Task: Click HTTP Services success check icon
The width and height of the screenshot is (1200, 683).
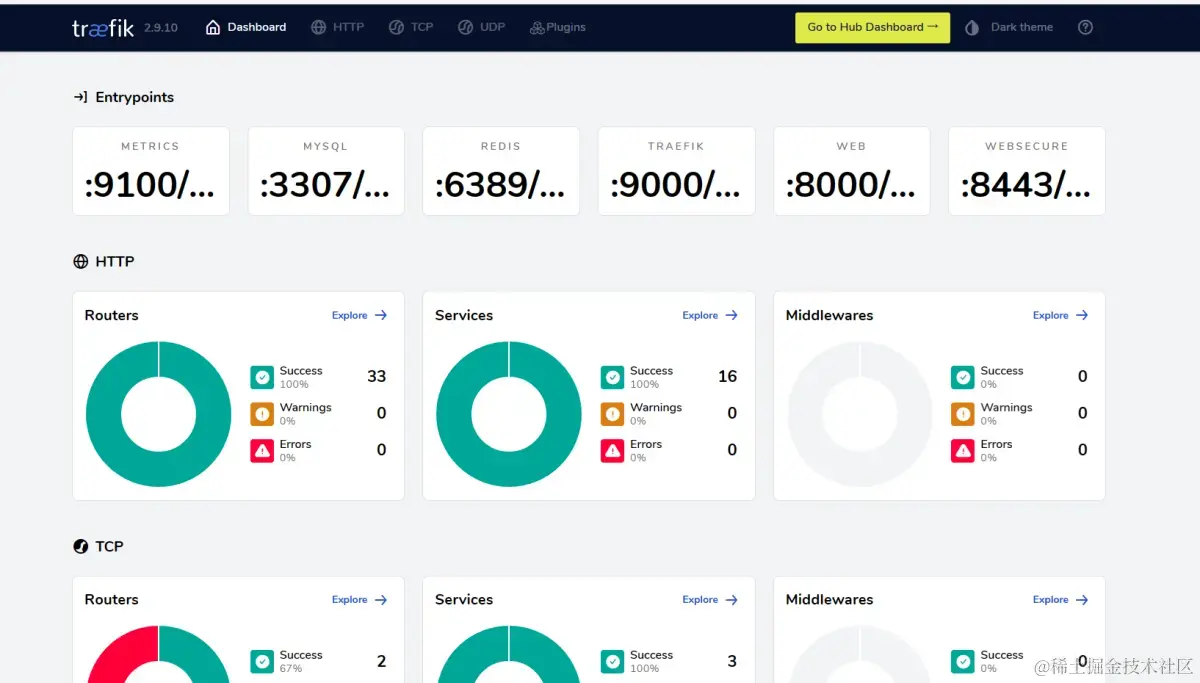Action: pyautogui.click(x=612, y=377)
